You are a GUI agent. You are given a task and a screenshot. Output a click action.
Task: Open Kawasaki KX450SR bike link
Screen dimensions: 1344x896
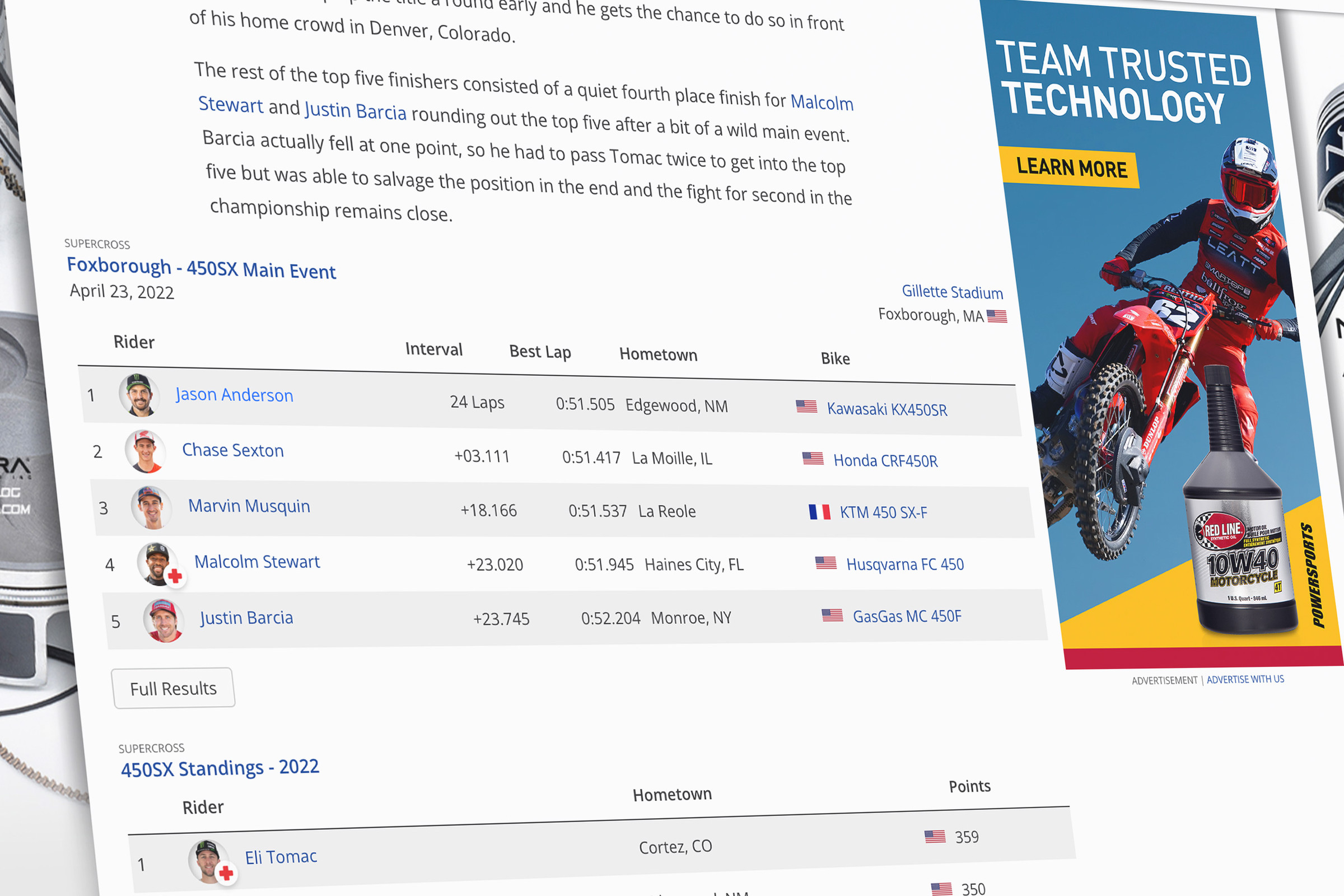pos(887,409)
